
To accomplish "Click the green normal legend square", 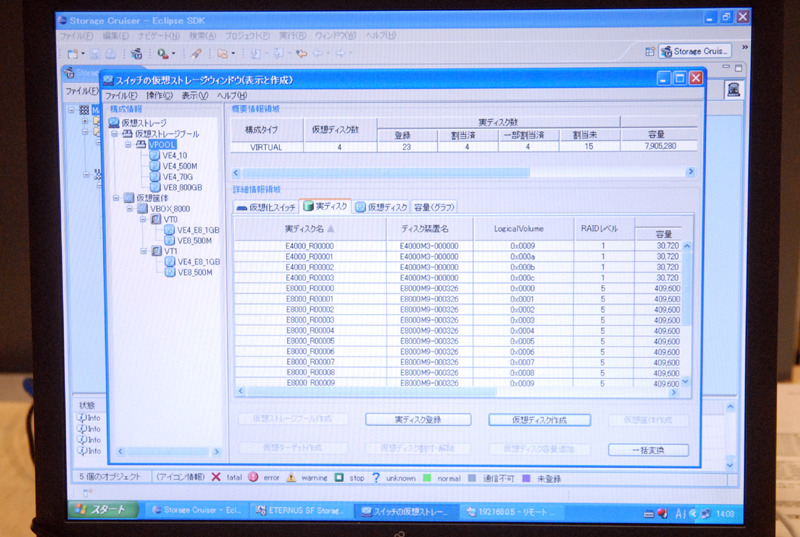I will (x=427, y=478).
